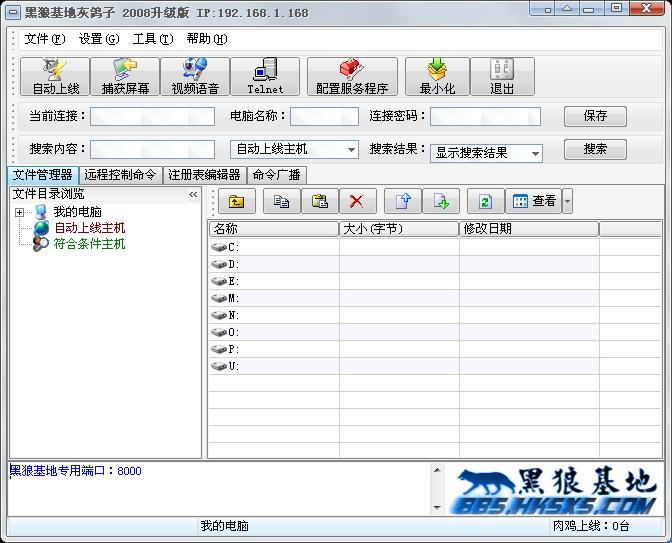Open 配置服务程序 server configuration

(x=352, y=77)
